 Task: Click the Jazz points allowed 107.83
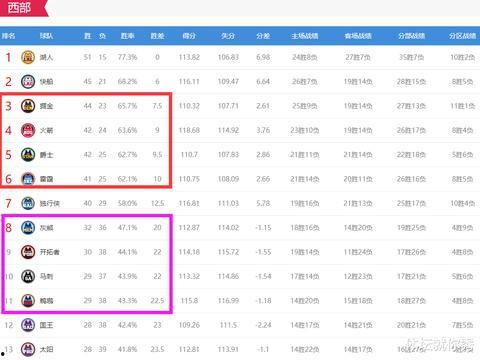pyautogui.click(x=228, y=155)
